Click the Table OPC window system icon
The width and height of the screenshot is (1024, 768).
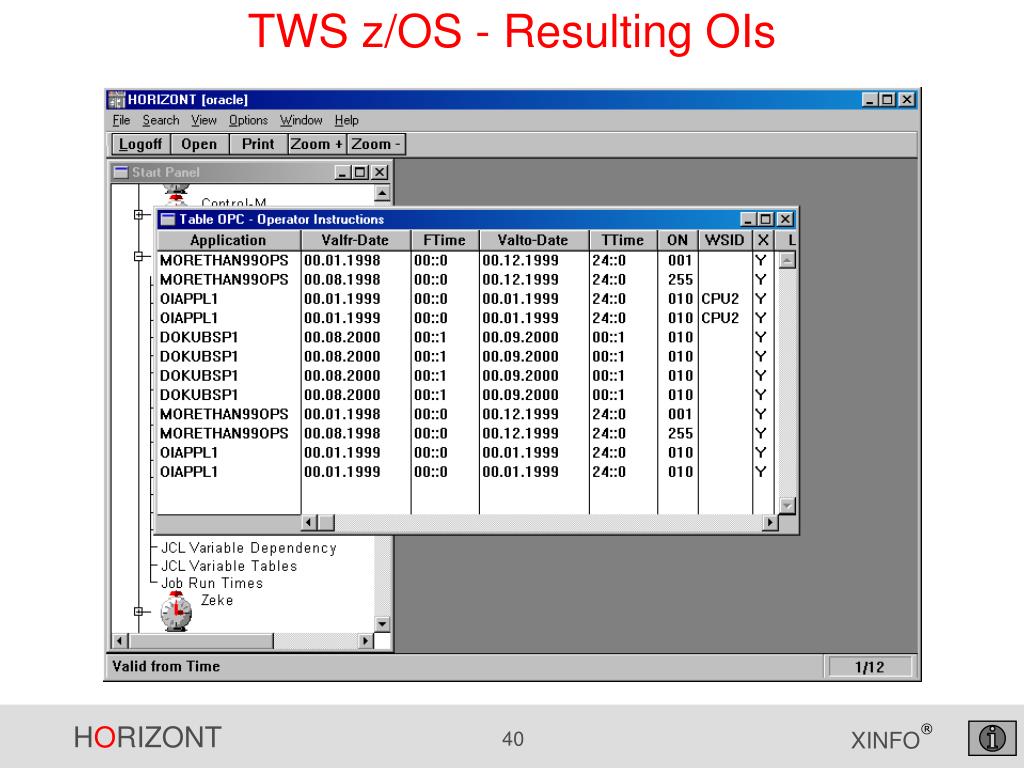[168, 219]
